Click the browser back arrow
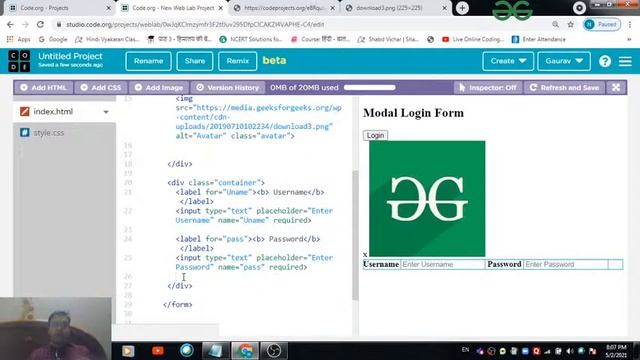This screenshot has height=360, width=640. pyautogui.click(x=10, y=24)
